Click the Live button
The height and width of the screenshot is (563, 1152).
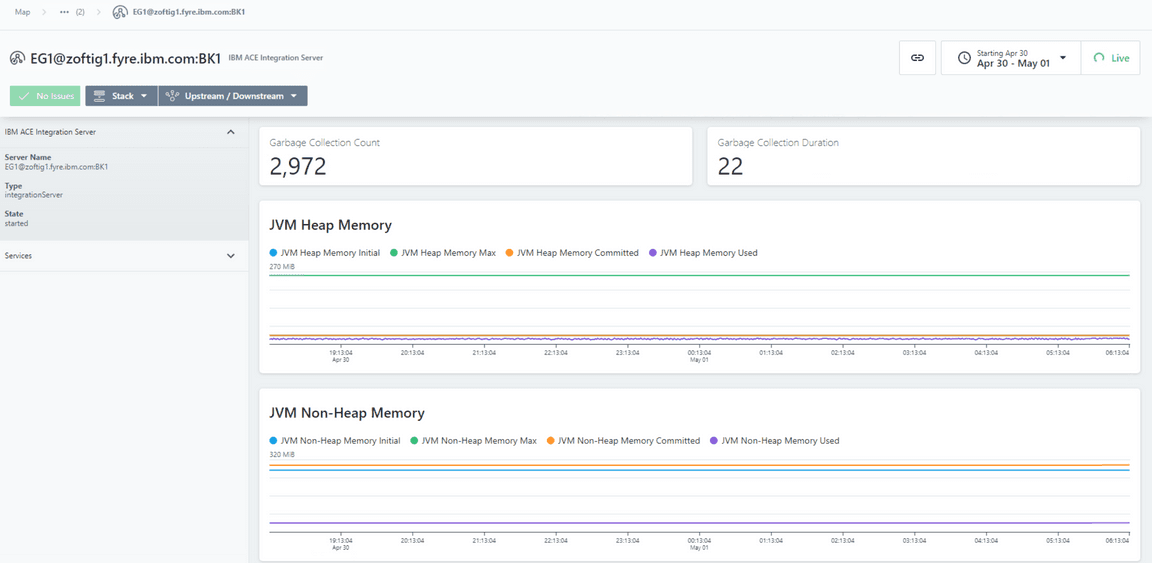coord(1111,58)
